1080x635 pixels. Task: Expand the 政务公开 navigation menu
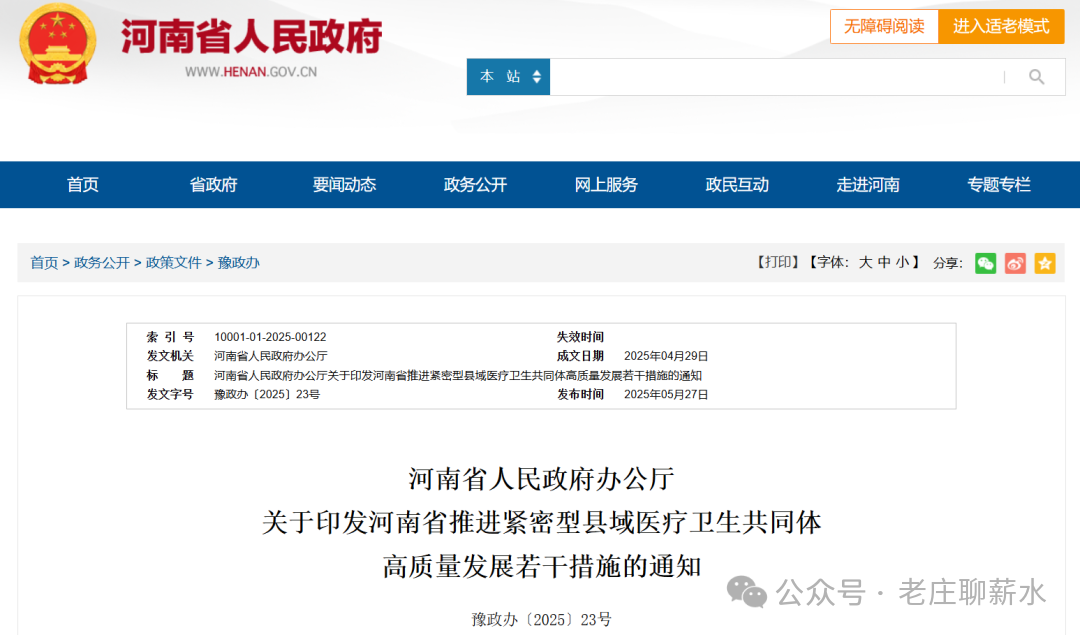[x=473, y=184]
